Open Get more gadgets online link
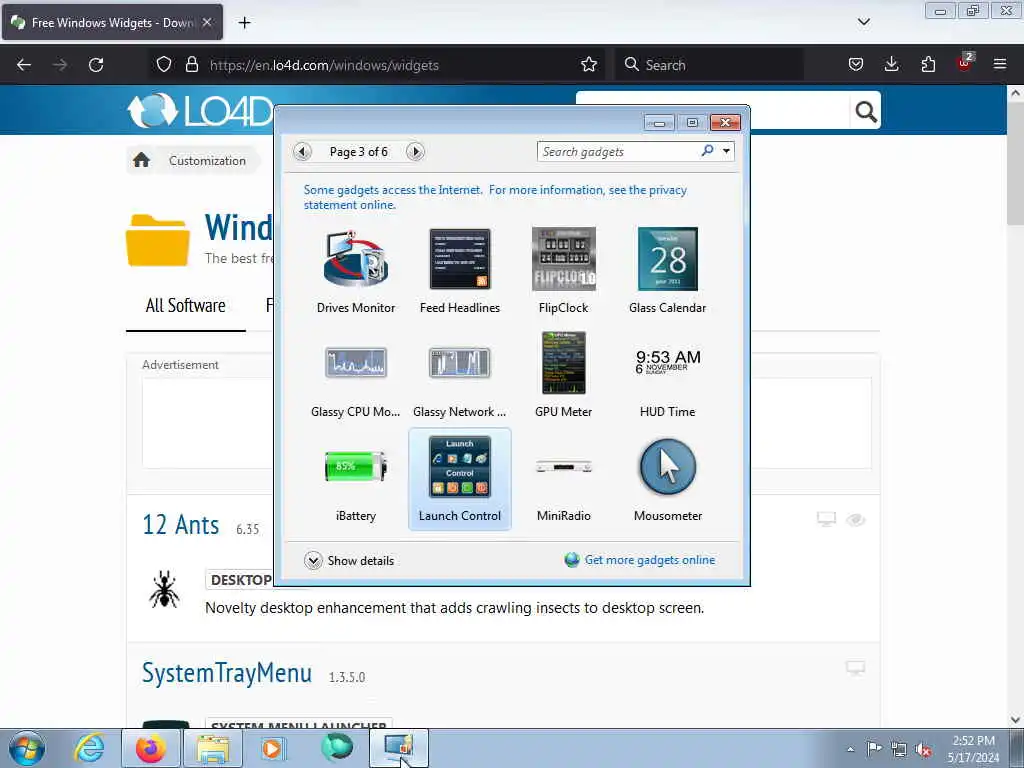 point(649,560)
